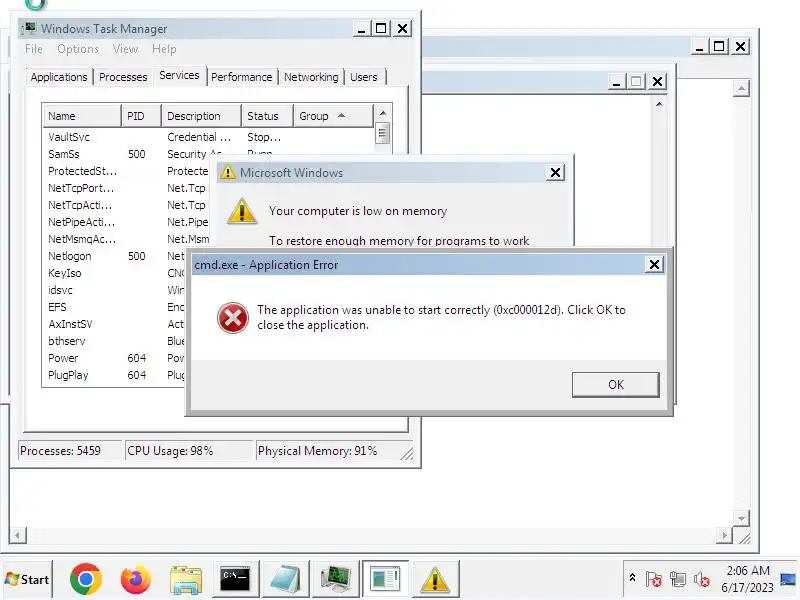800x600 pixels.
Task: Click the red error icon in cmd.exe dialog
Action: [x=233, y=317]
